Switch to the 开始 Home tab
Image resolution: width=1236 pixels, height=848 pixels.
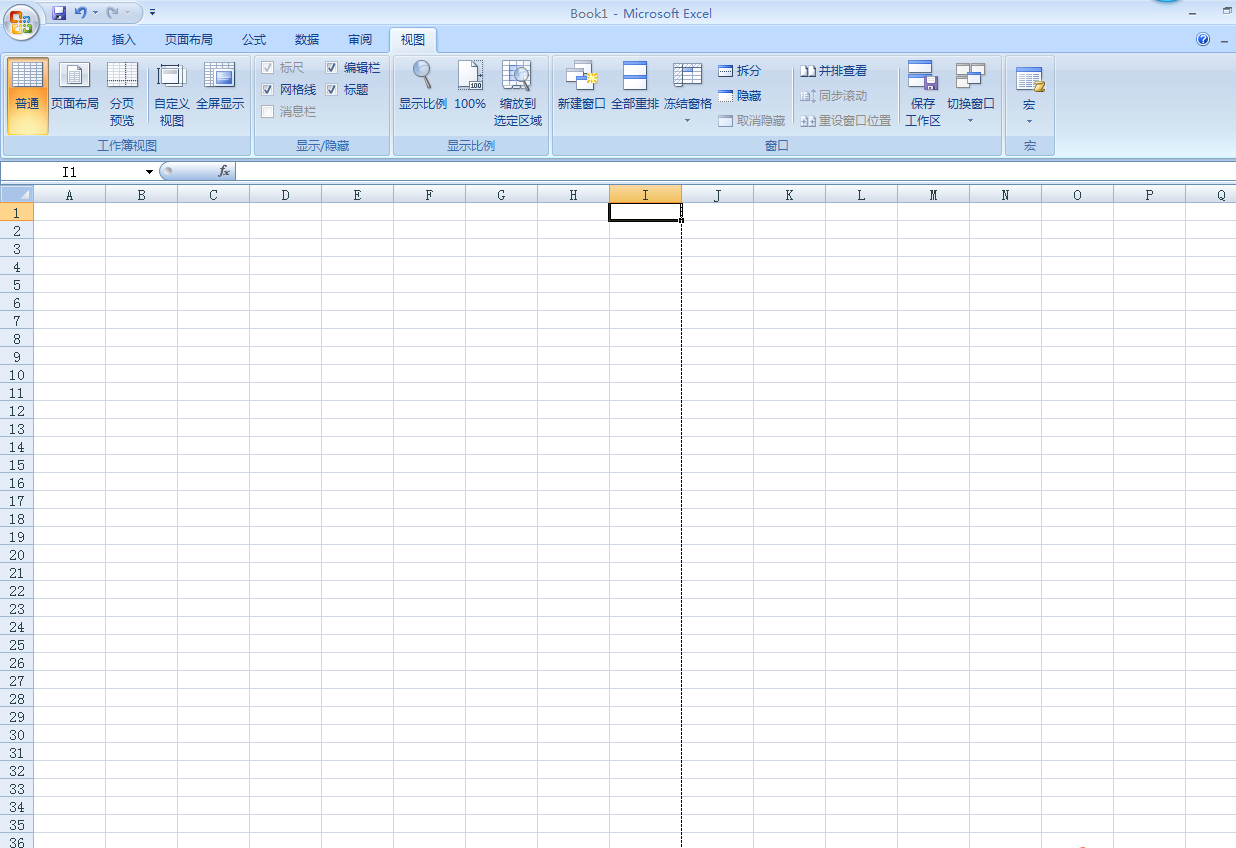pyautogui.click(x=71, y=40)
